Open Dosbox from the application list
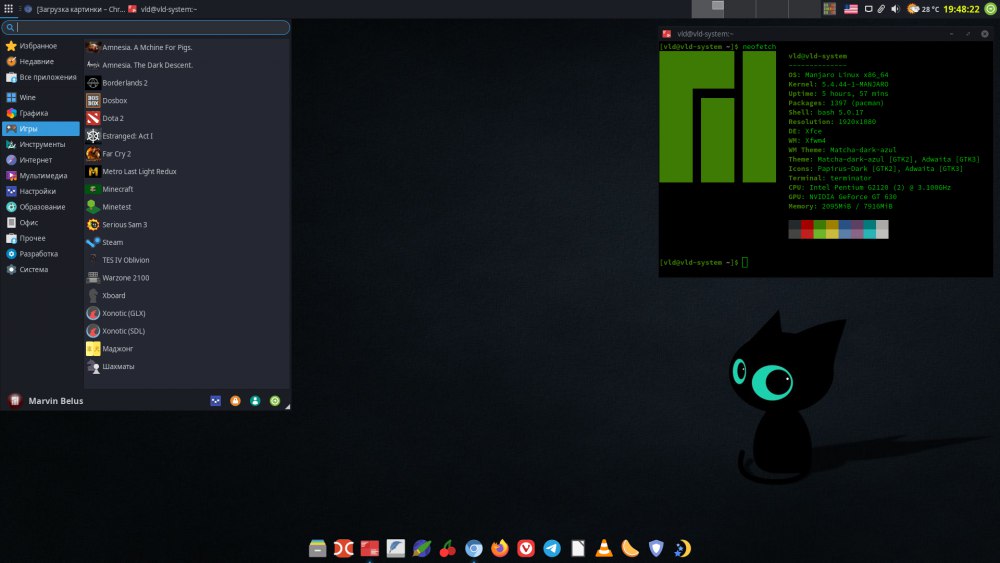 point(187,100)
